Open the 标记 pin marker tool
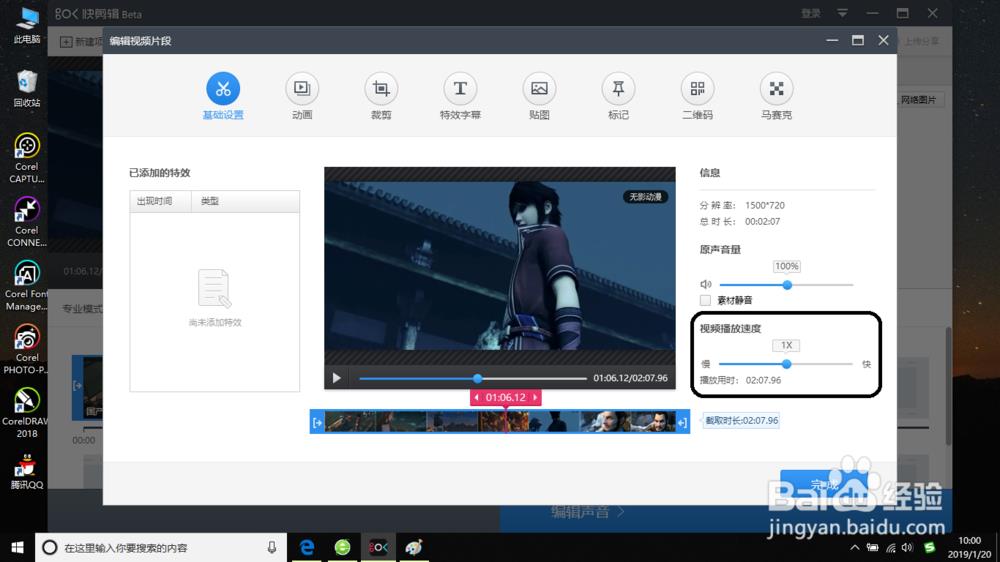 click(618, 89)
